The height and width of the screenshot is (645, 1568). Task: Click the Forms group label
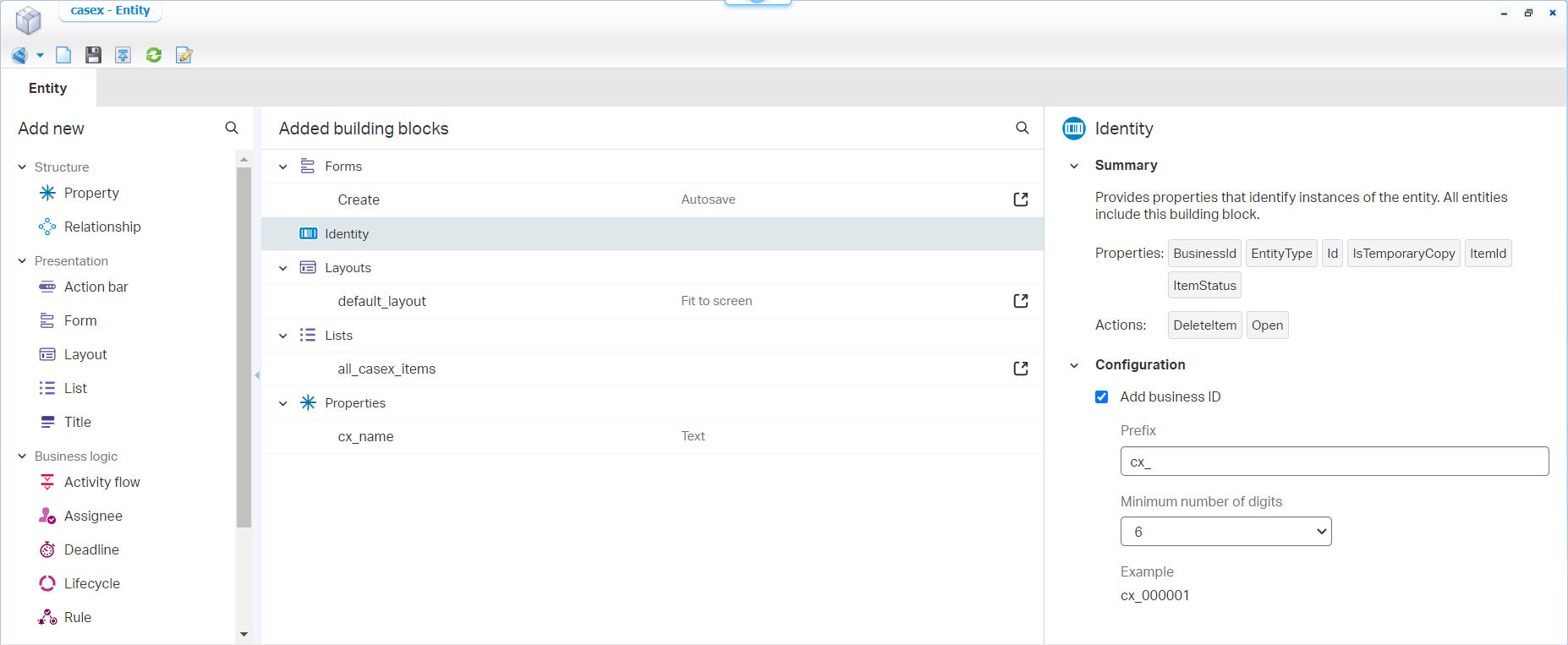tap(343, 167)
